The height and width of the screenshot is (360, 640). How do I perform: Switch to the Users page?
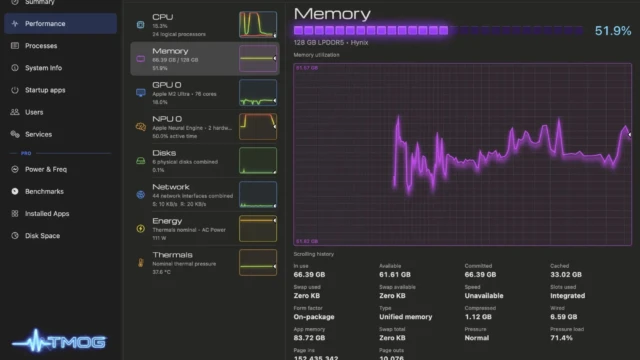[60, 112]
